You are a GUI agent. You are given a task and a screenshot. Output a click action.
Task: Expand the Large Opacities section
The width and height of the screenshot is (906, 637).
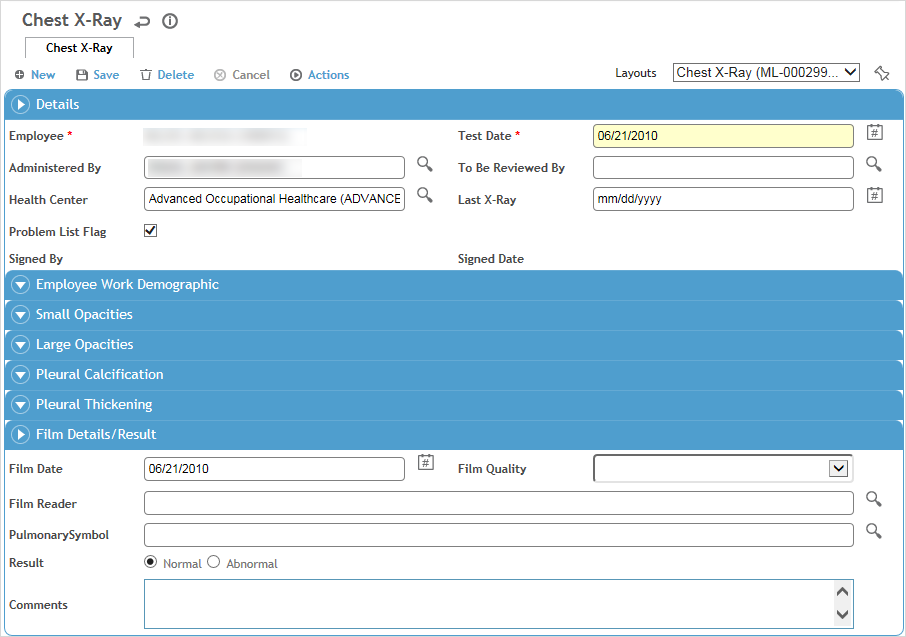coord(20,345)
